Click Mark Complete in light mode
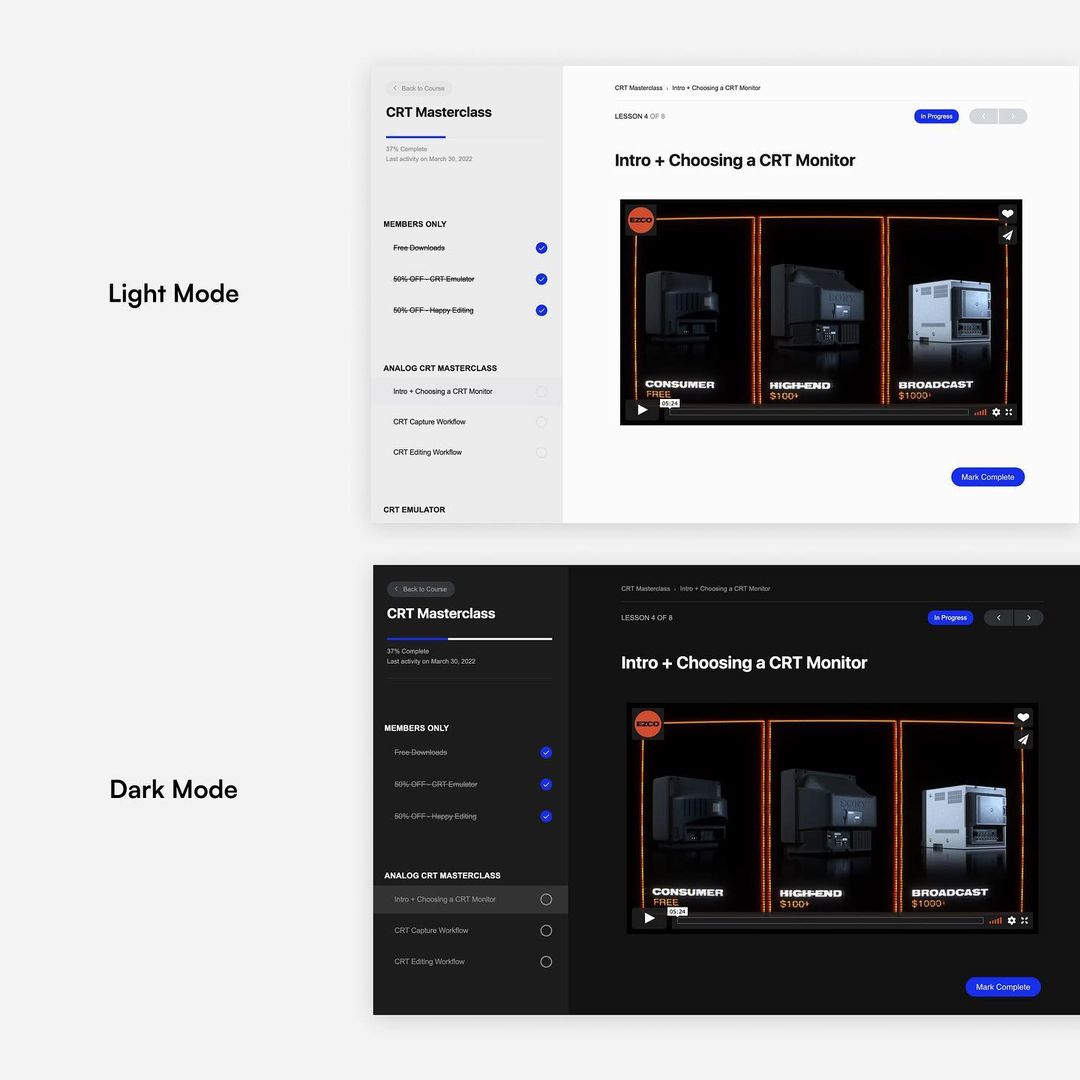Image resolution: width=1080 pixels, height=1080 pixels. [x=988, y=477]
